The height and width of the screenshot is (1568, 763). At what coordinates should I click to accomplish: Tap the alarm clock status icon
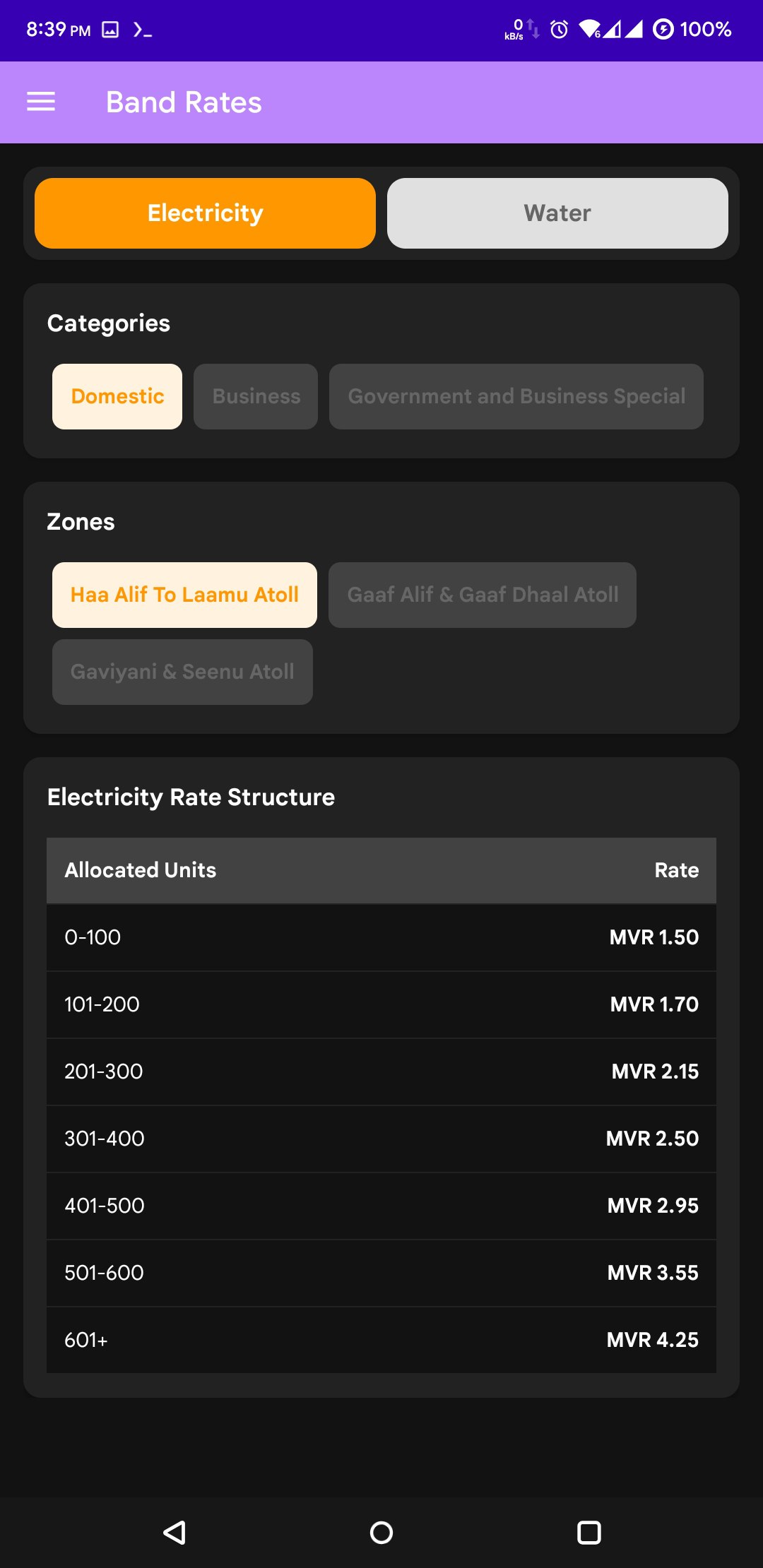559,30
